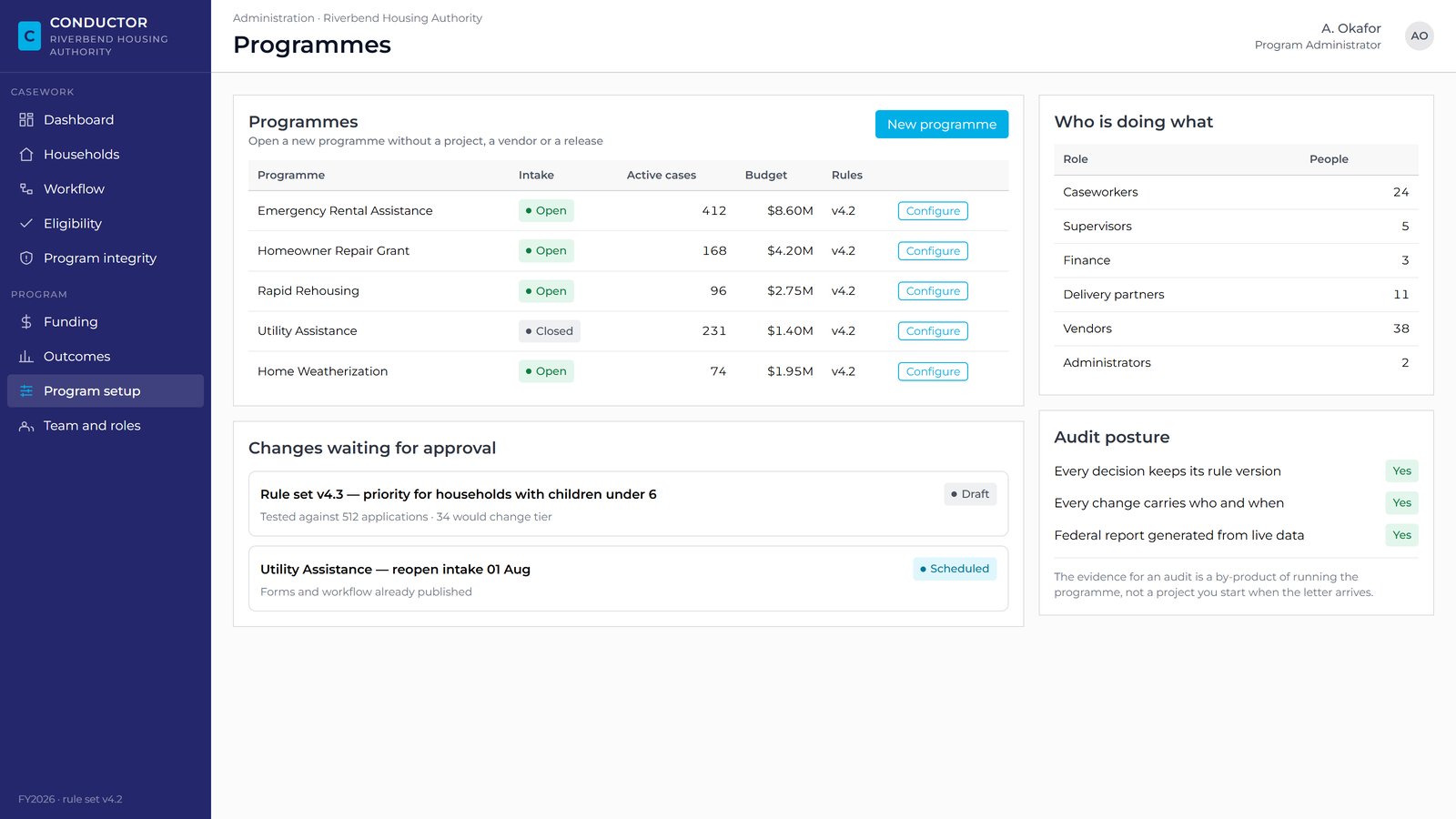
Task: Click the Intake column header
Action: coord(536,175)
